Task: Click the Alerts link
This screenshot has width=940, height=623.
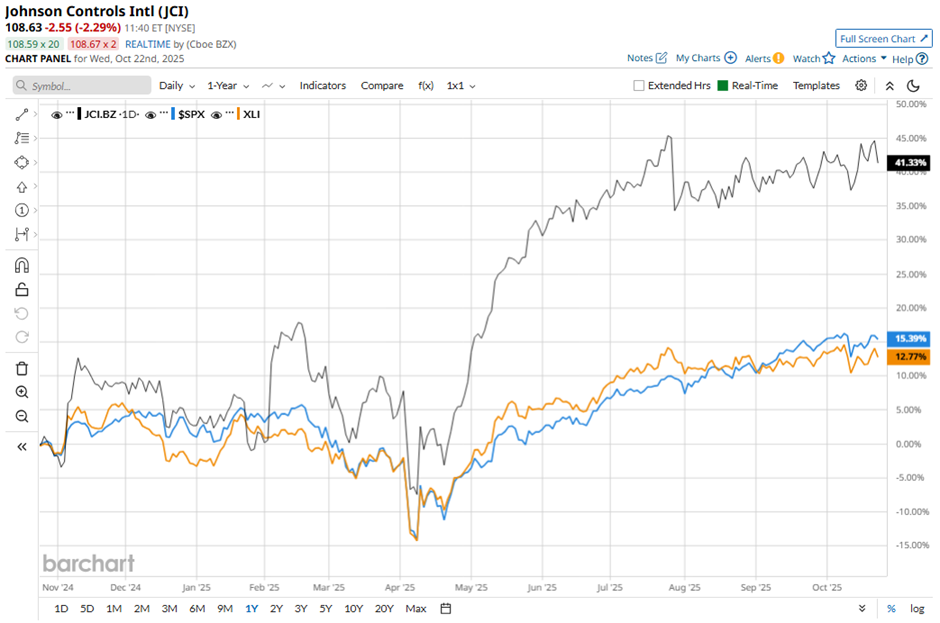Action: (x=758, y=58)
